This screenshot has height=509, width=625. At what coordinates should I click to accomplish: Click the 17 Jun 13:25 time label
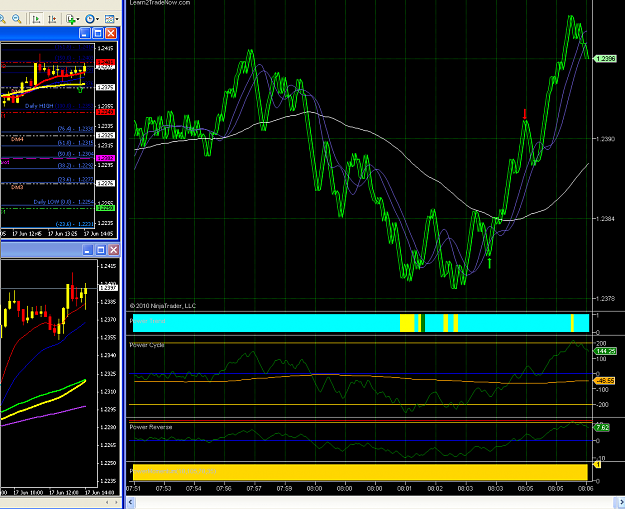63,234
